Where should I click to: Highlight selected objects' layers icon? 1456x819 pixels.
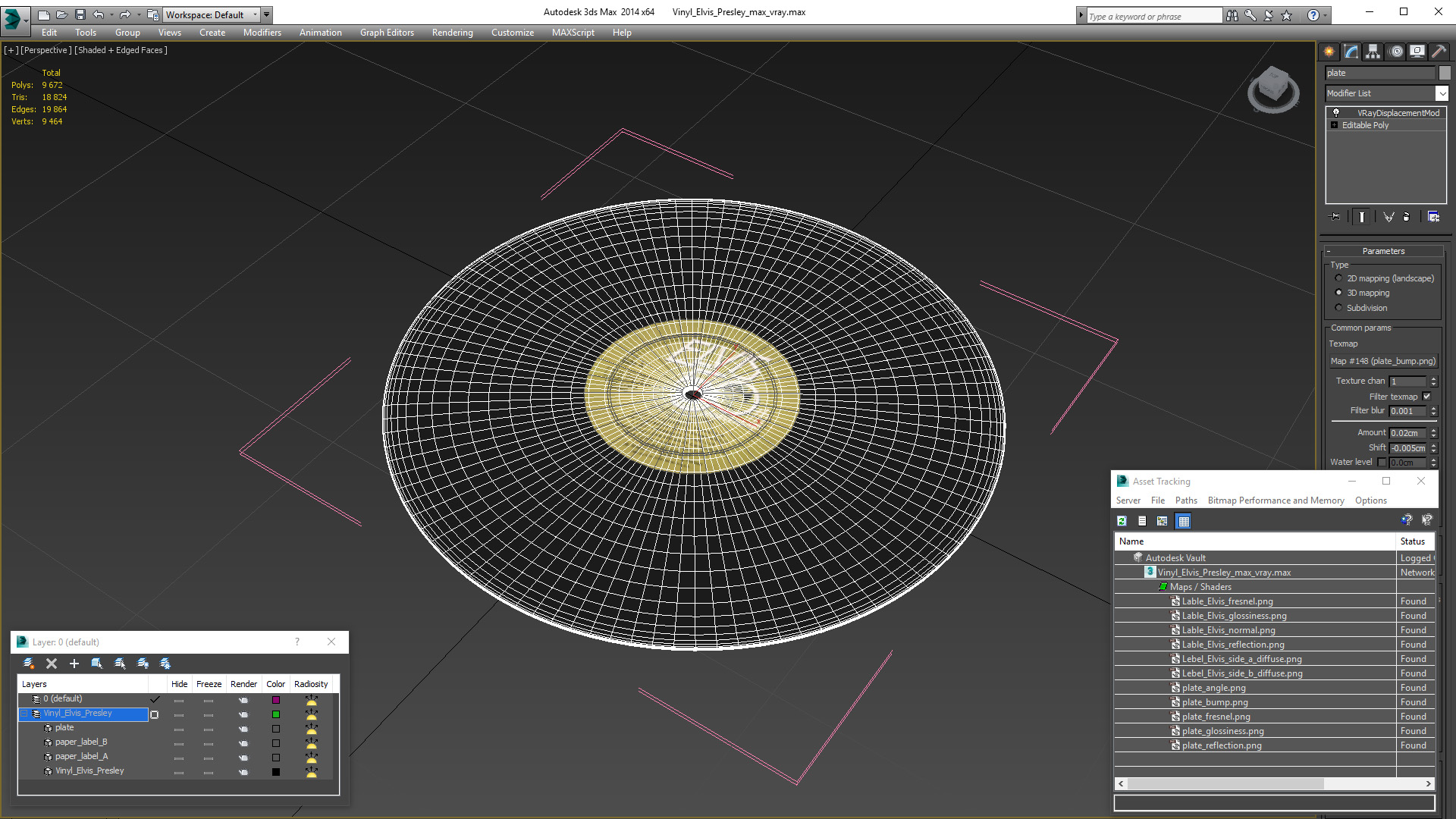120,664
